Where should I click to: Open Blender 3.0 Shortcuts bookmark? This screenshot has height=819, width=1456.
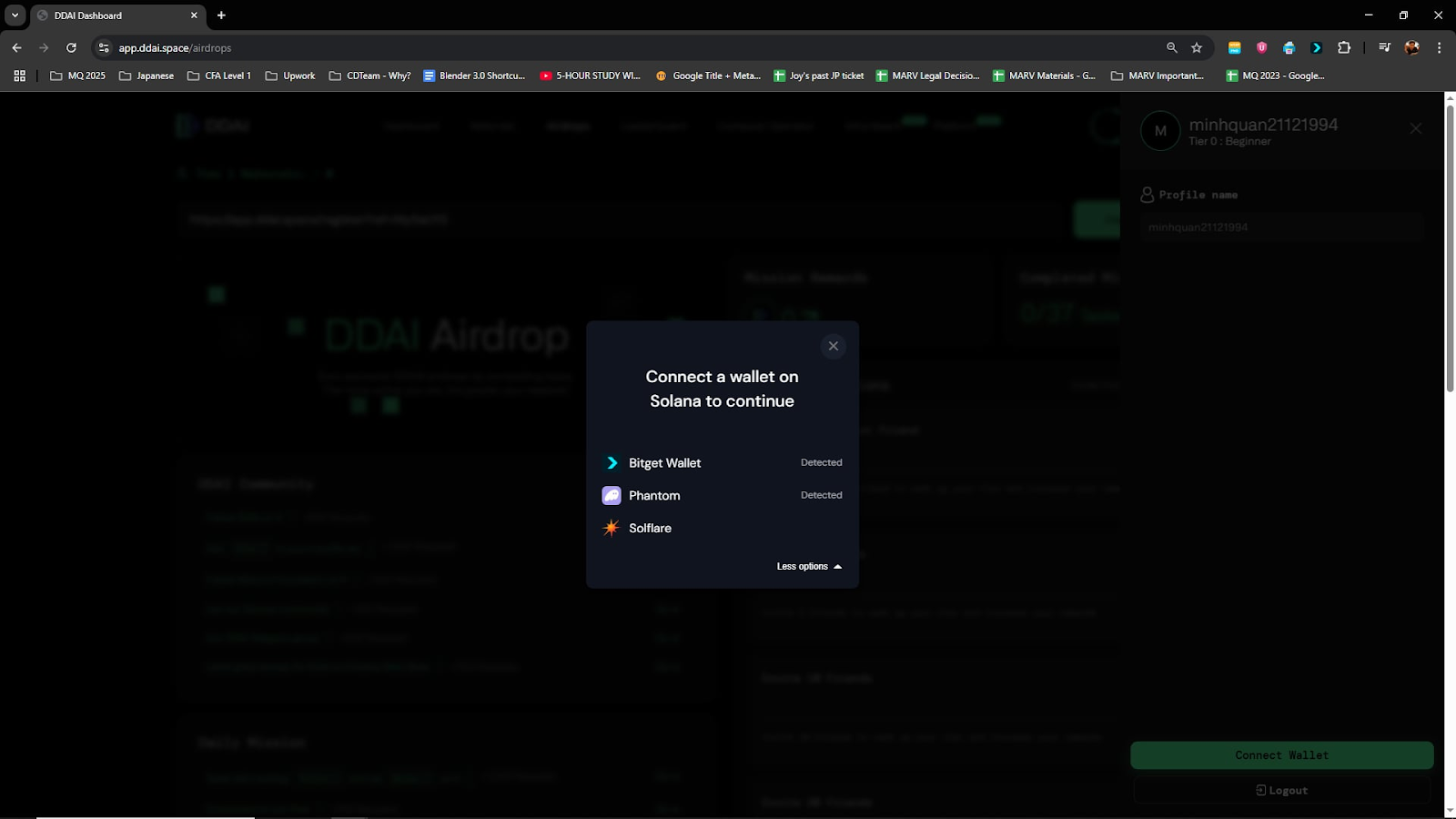pos(474,76)
